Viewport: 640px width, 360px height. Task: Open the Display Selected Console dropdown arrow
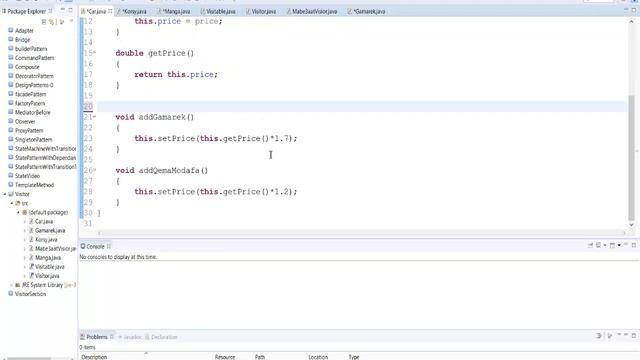click(605, 245)
